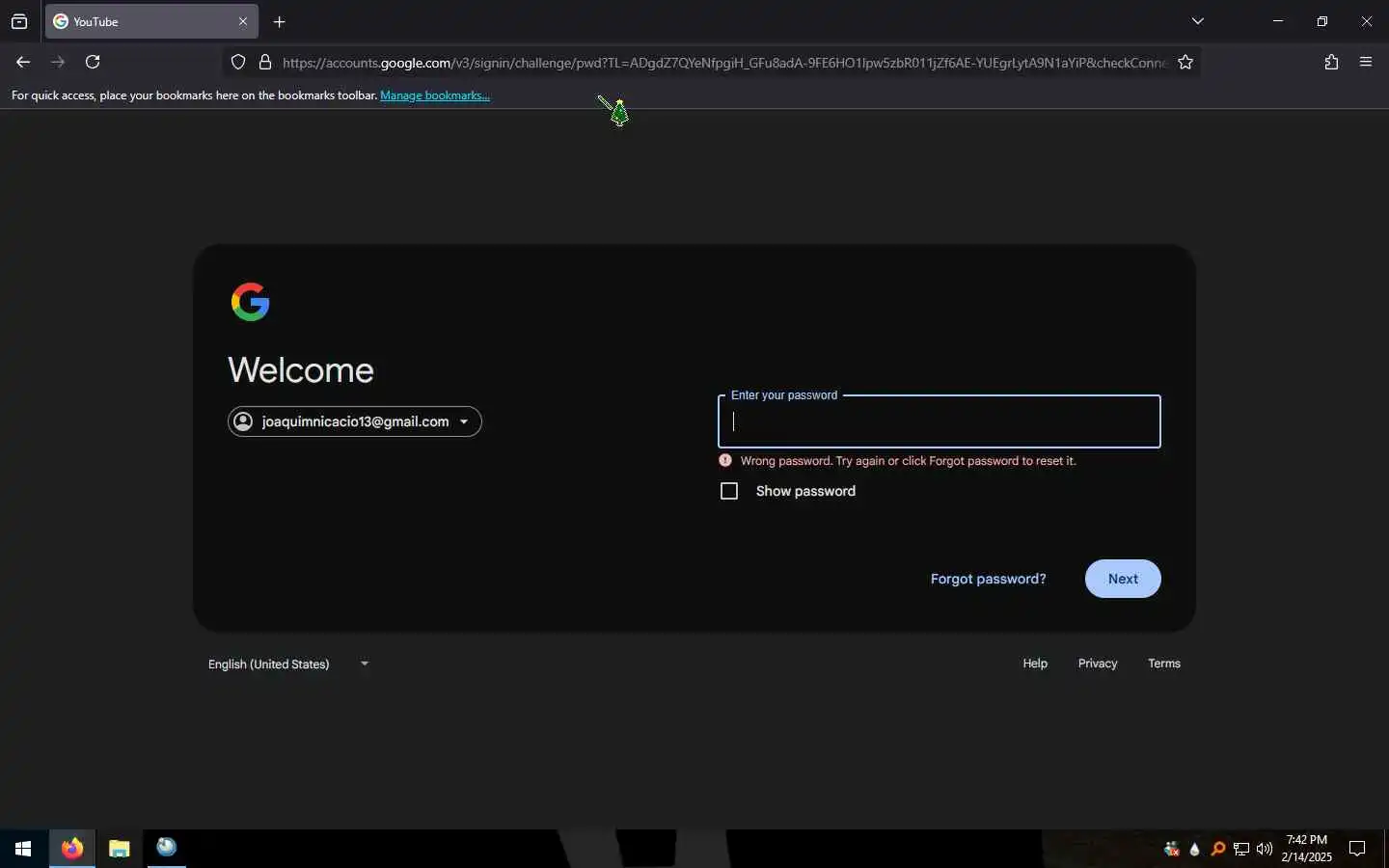Go back one page
The width and height of the screenshot is (1389, 868).
[23, 62]
